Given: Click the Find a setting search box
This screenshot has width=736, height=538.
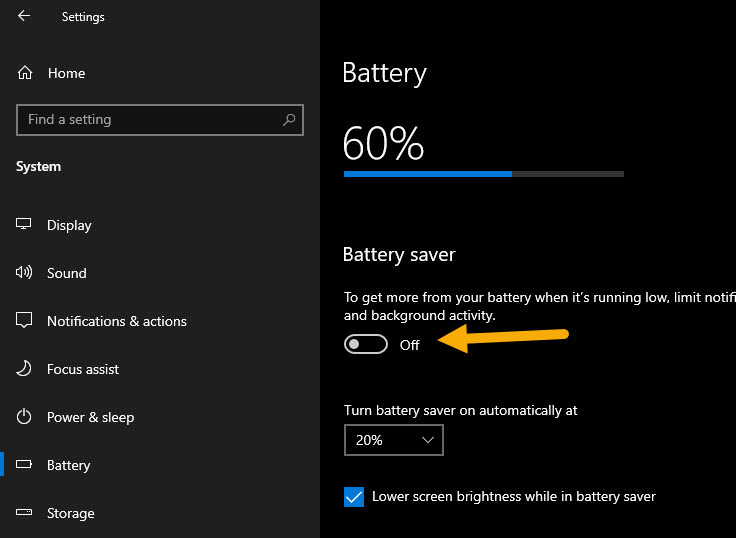Looking at the screenshot, I should [150, 120].
